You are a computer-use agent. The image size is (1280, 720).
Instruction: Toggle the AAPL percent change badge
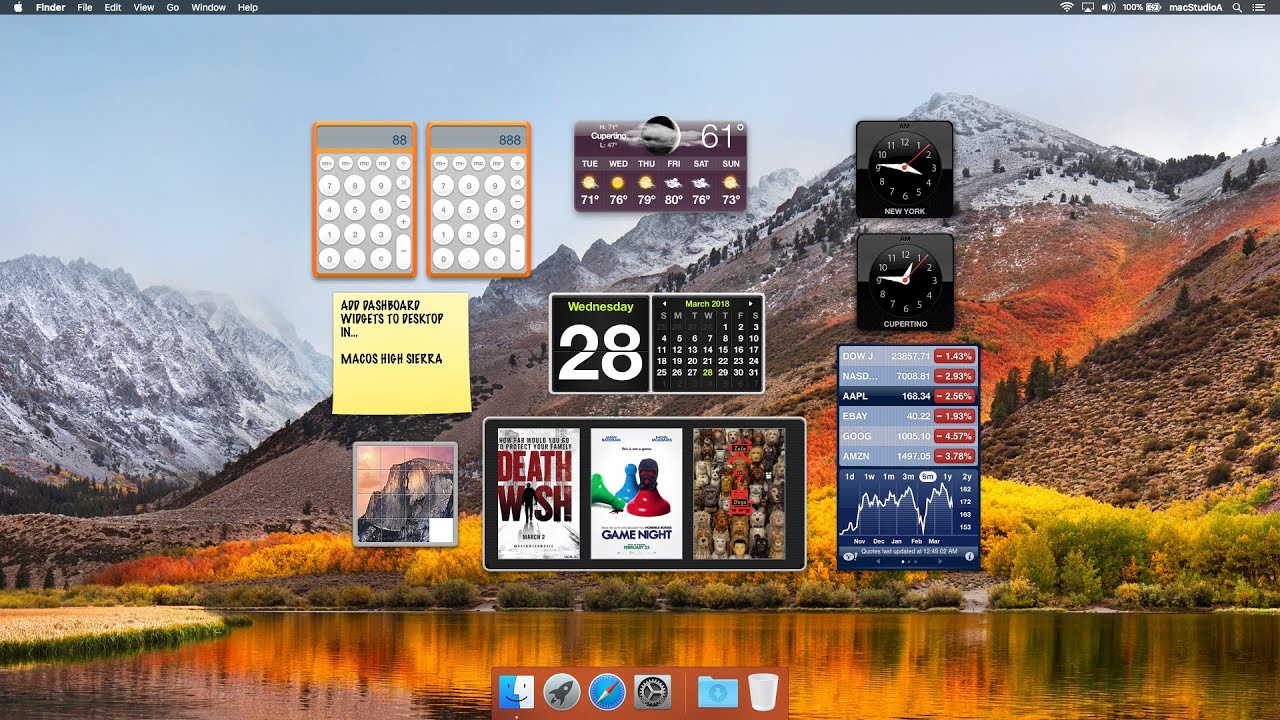point(954,396)
